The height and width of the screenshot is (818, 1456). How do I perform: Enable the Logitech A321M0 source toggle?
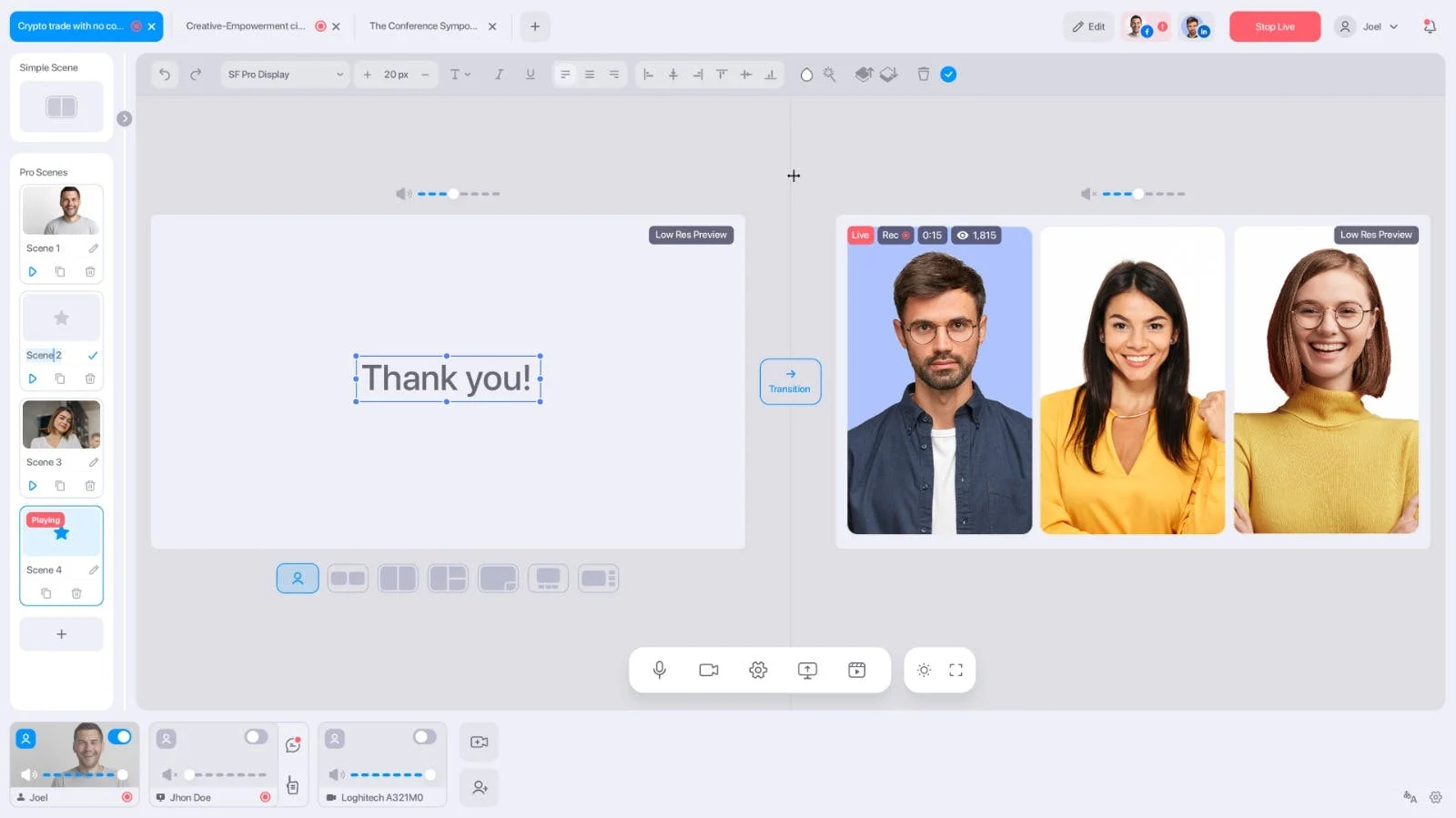point(424,737)
